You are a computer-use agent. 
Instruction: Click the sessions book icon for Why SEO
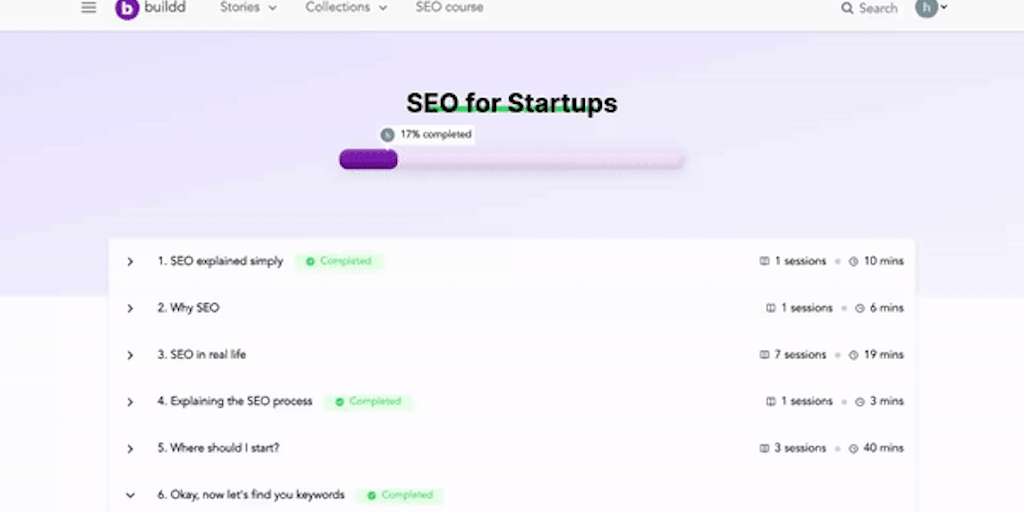click(x=771, y=308)
